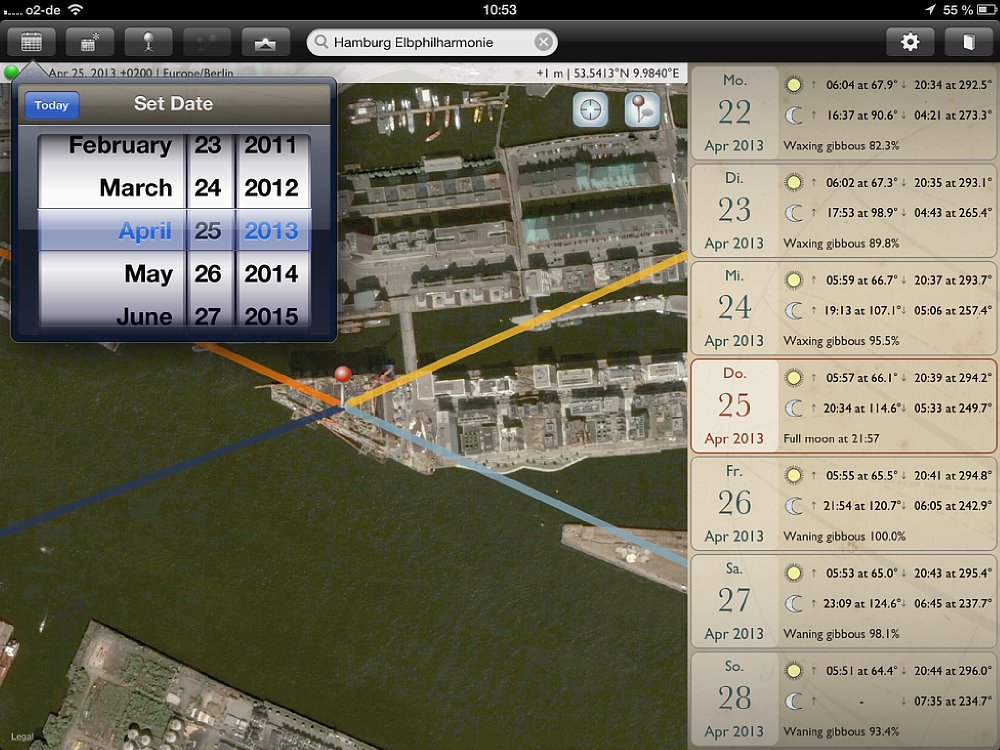Select the Friday 26 Apr 2013 entry

[x=842, y=502]
